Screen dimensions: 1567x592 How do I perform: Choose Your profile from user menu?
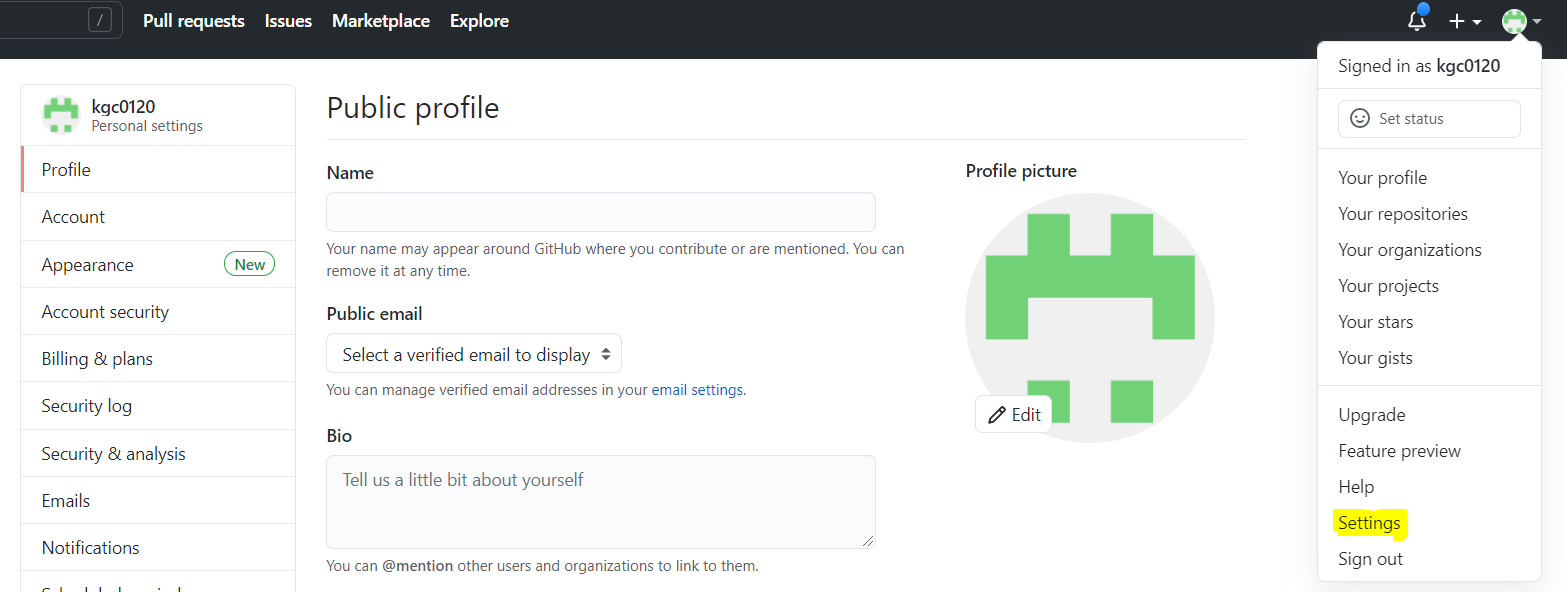(1429, 177)
